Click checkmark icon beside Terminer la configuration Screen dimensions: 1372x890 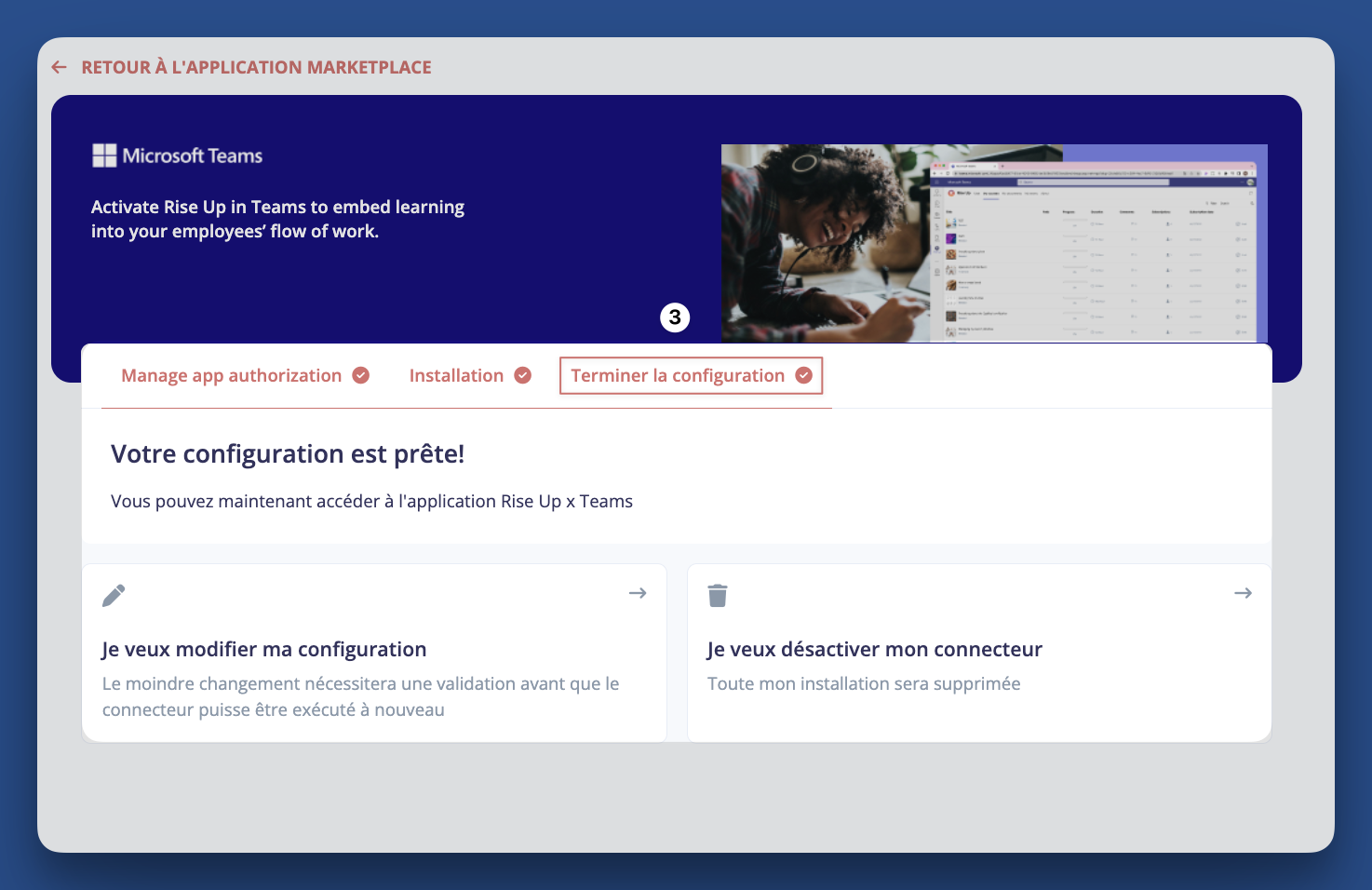tap(803, 375)
